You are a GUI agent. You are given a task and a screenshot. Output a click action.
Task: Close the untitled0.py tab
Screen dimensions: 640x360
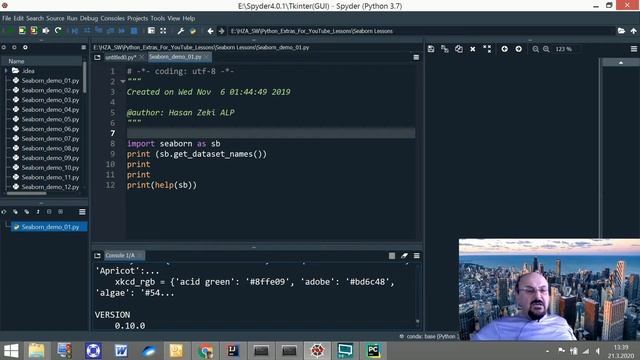pos(141,57)
